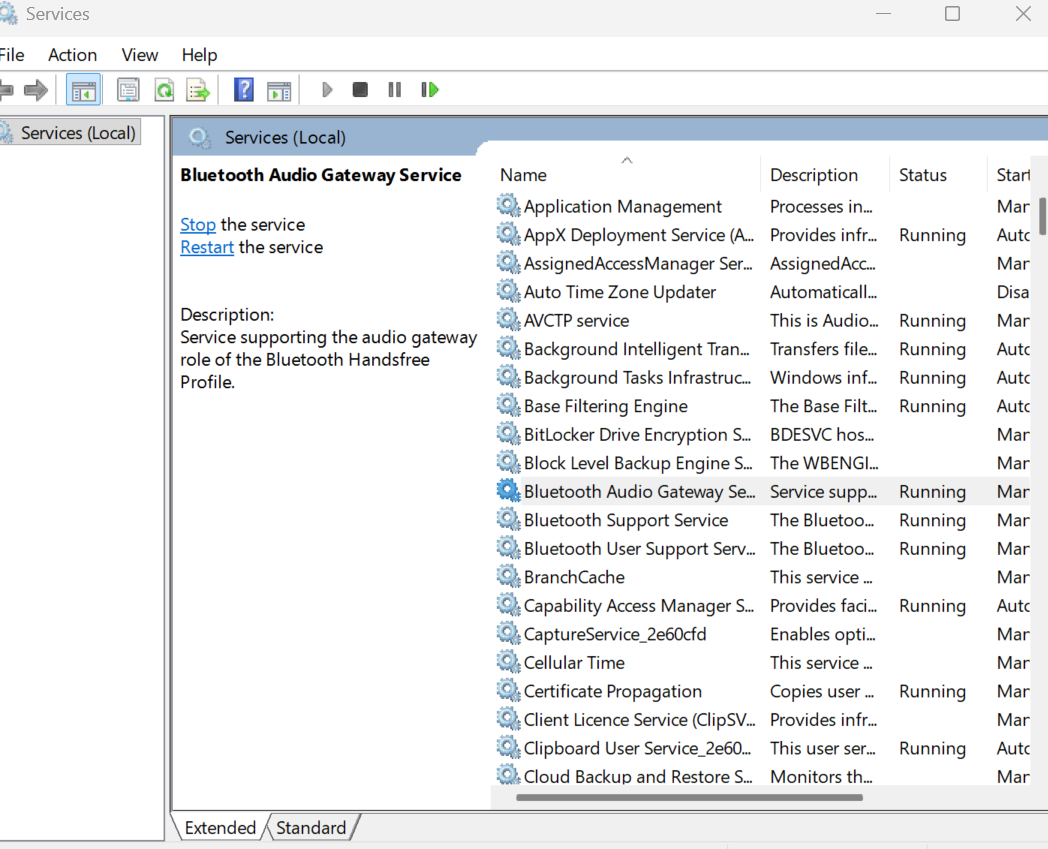Click gear icon beside AVCTP service
Viewport: 1048px width, 849px height.
tap(509, 320)
